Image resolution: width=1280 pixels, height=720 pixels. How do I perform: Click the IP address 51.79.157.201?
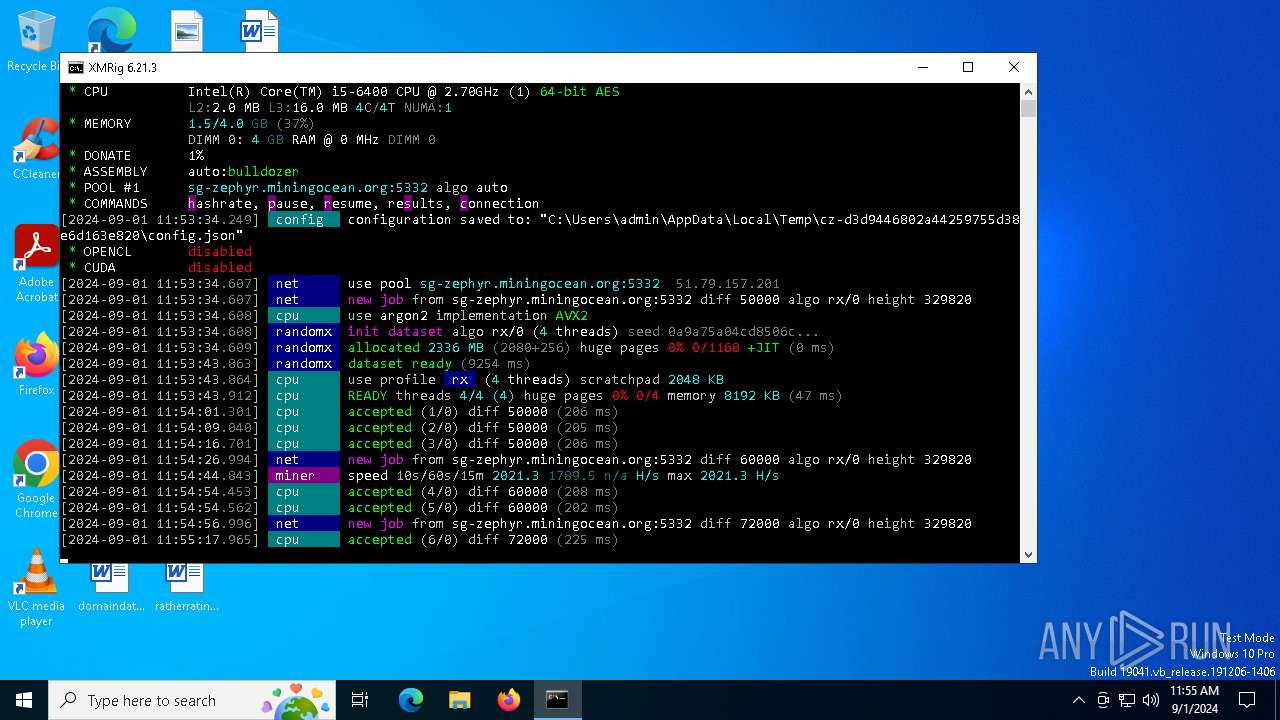click(x=728, y=283)
